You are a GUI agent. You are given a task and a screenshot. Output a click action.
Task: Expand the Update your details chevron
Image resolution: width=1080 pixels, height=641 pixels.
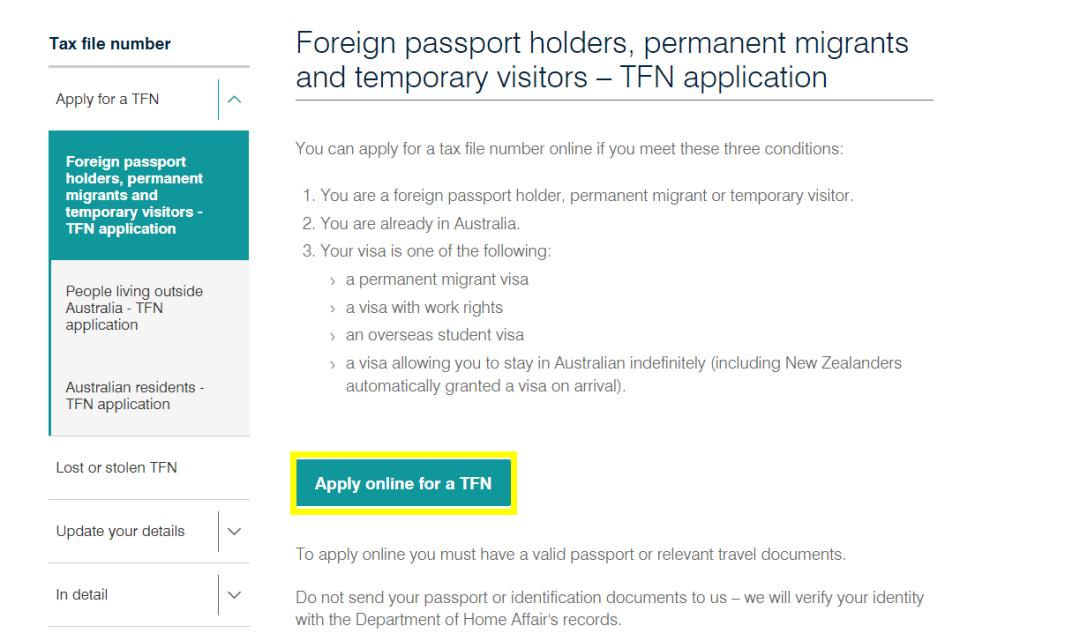(234, 532)
